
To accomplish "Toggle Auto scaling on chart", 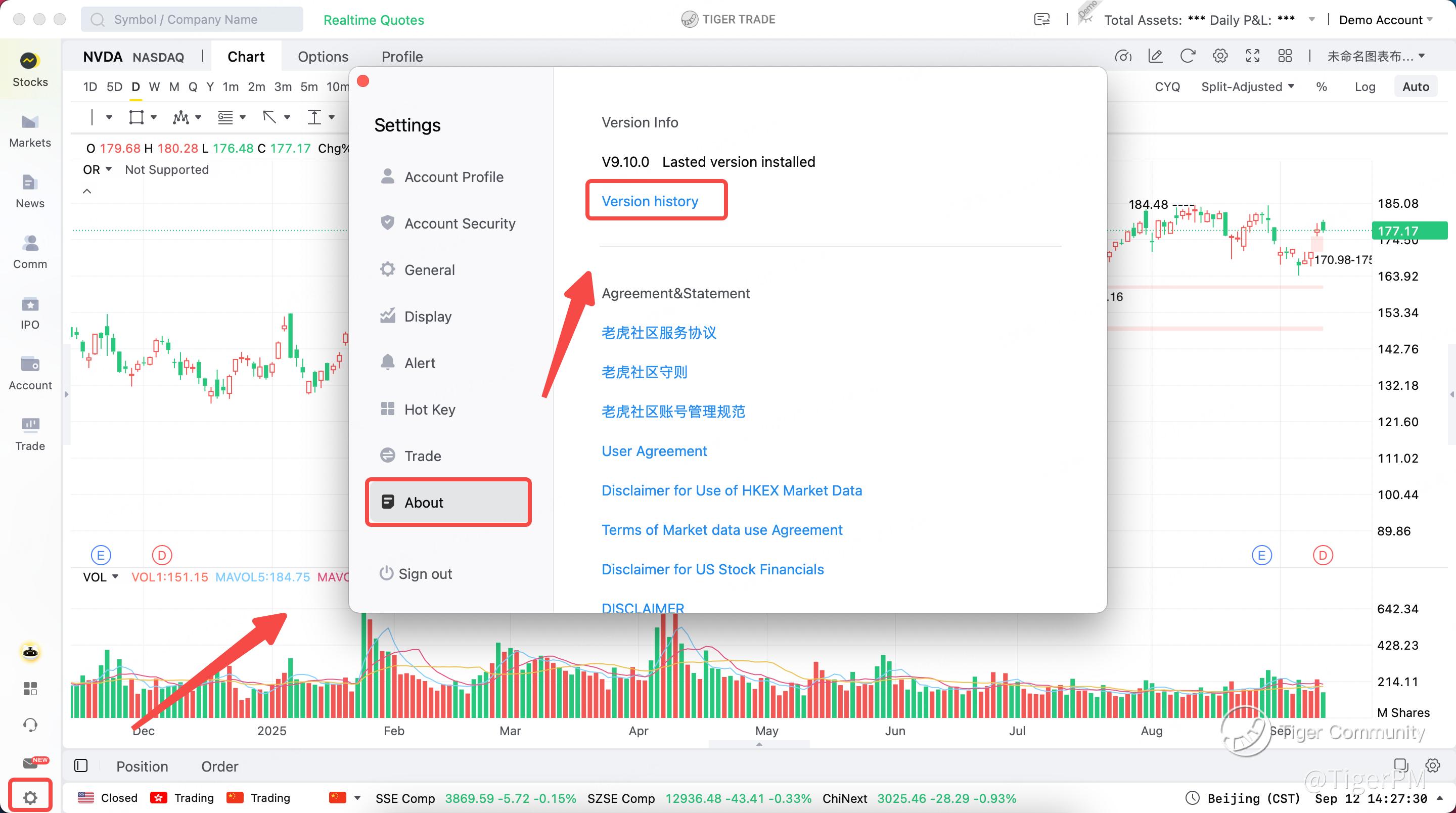I will pyautogui.click(x=1415, y=87).
